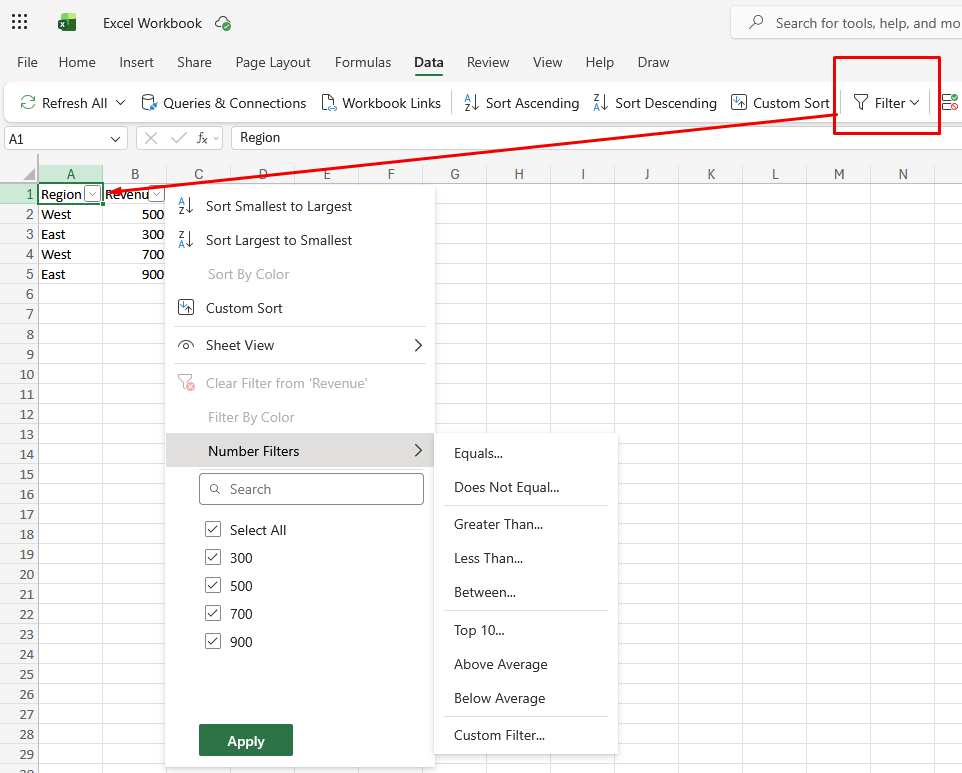The image size is (962, 773).
Task: Open Queries & Connections pane
Action: (223, 103)
